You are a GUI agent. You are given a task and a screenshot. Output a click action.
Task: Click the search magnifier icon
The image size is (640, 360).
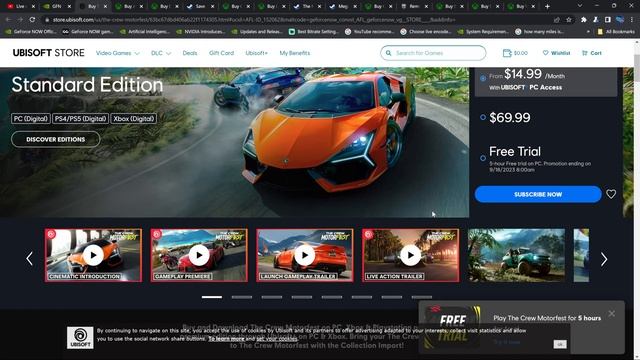(389, 53)
